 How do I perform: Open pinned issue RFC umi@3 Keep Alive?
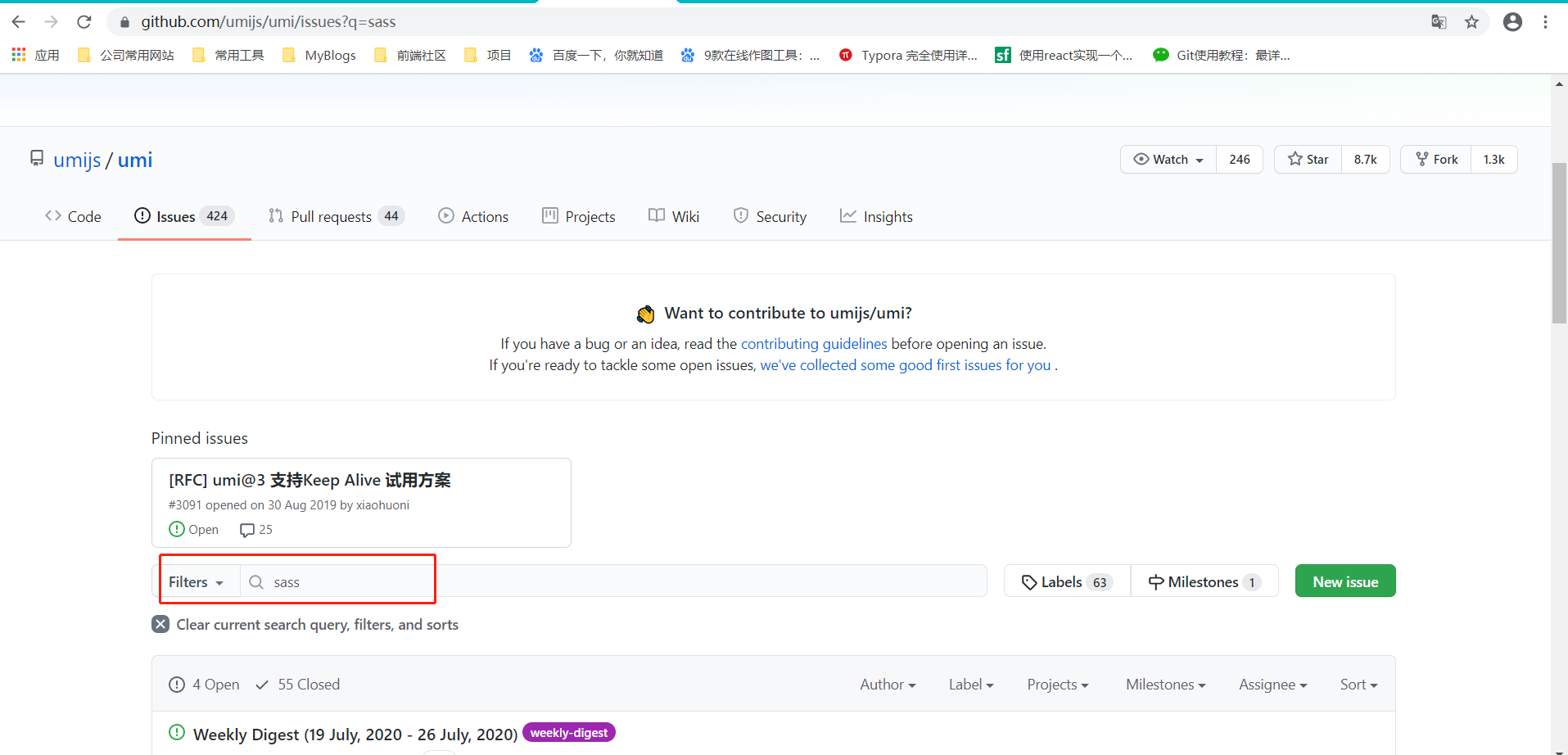point(310,480)
